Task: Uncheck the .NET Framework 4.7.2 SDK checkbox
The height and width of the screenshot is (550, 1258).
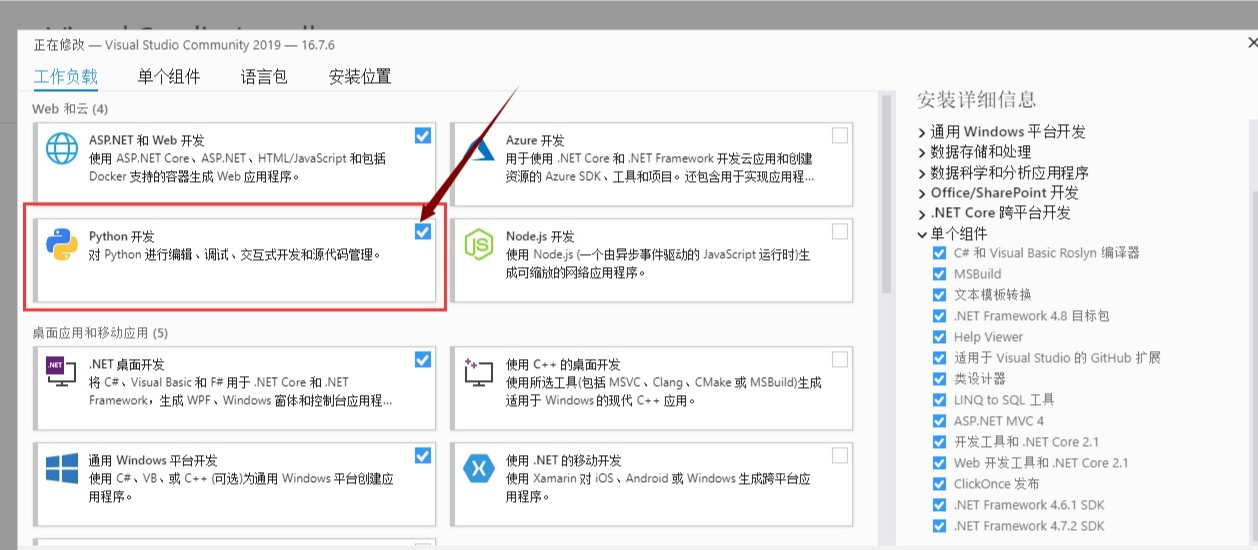Action: pos(939,526)
